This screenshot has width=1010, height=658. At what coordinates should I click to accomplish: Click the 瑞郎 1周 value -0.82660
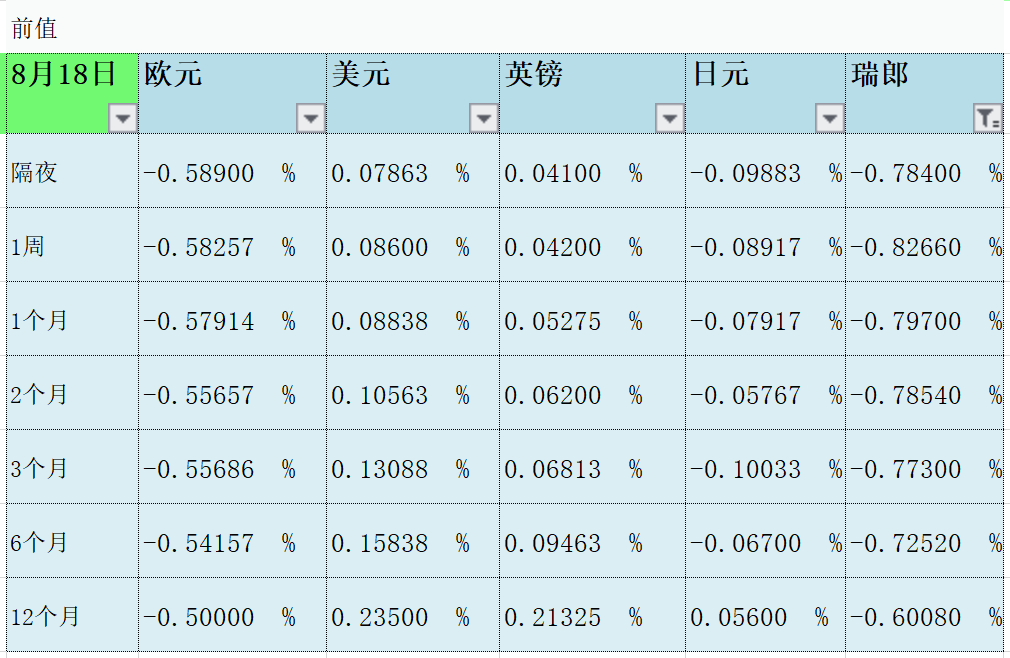(906, 248)
